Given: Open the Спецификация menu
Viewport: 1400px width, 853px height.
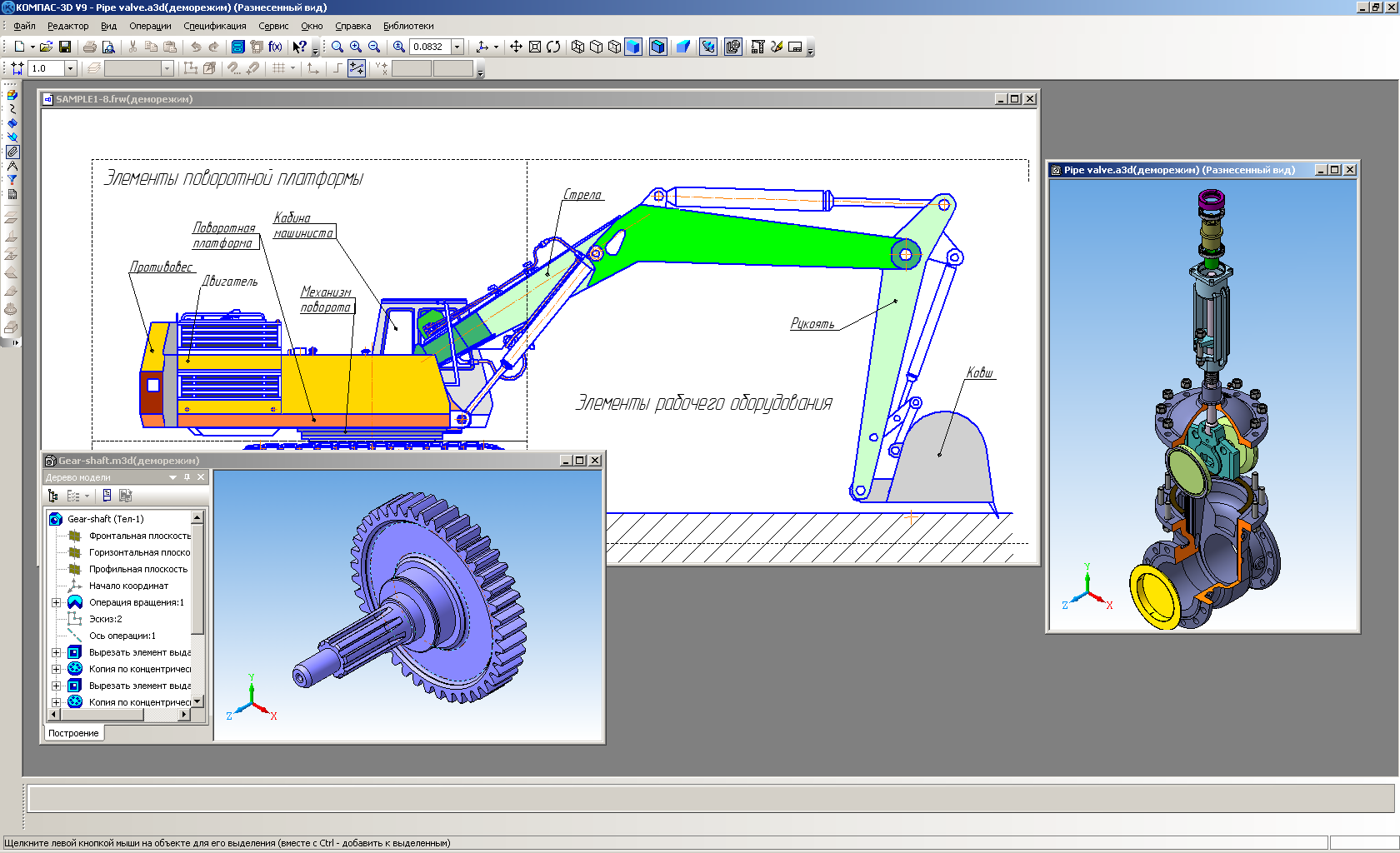Looking at the screenshot, I should 215,26.
